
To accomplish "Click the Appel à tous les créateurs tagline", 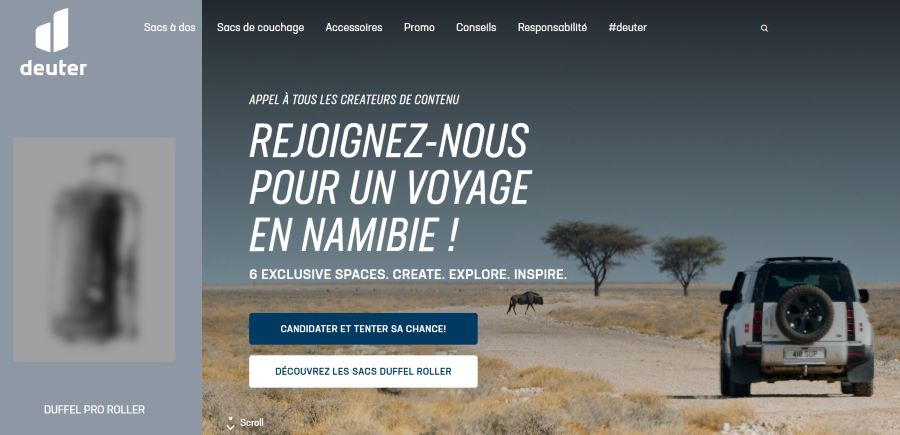I will pyautogui.click(x=354, y=100).
